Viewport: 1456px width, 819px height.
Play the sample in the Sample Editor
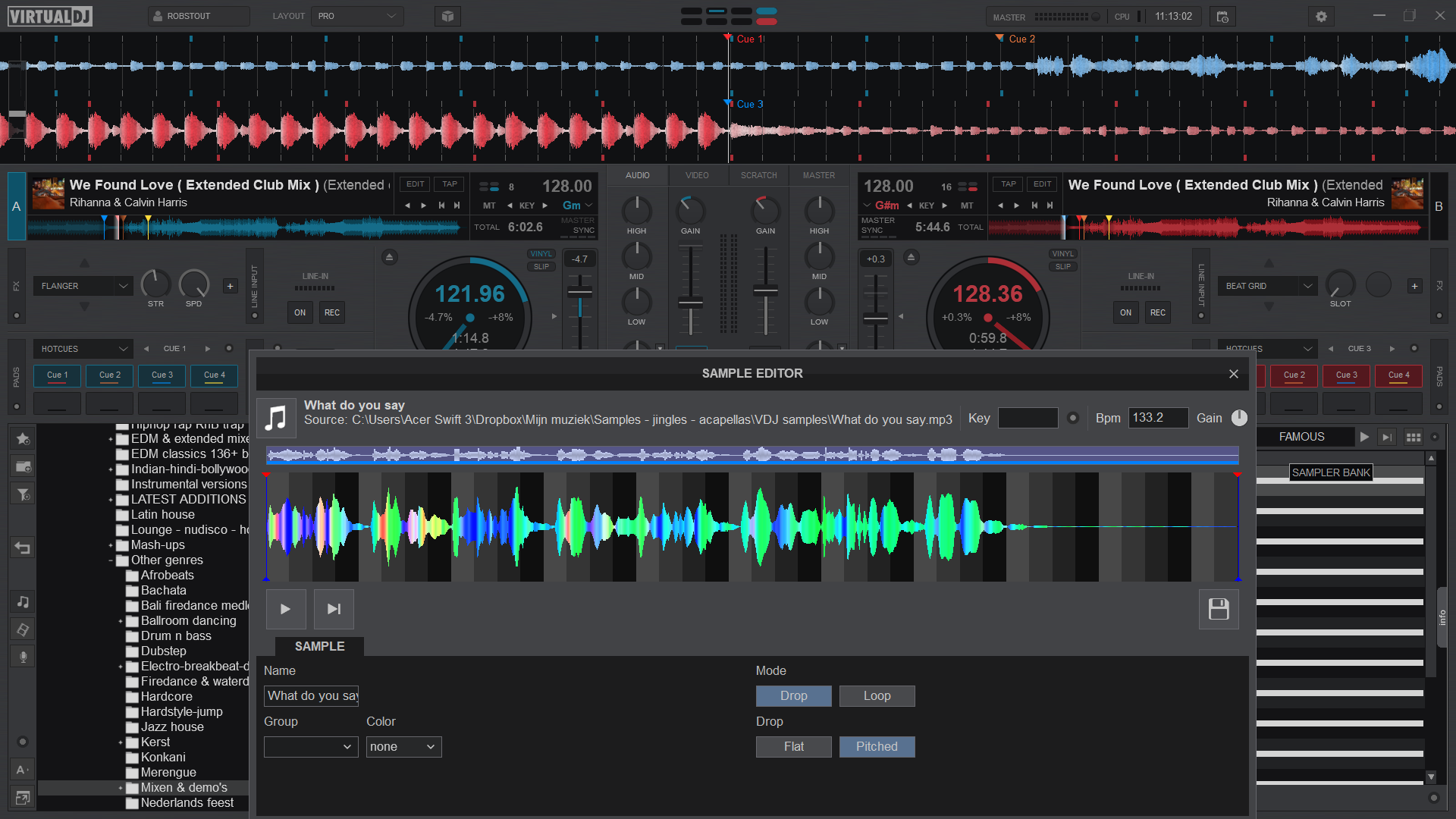pos(285,609)
